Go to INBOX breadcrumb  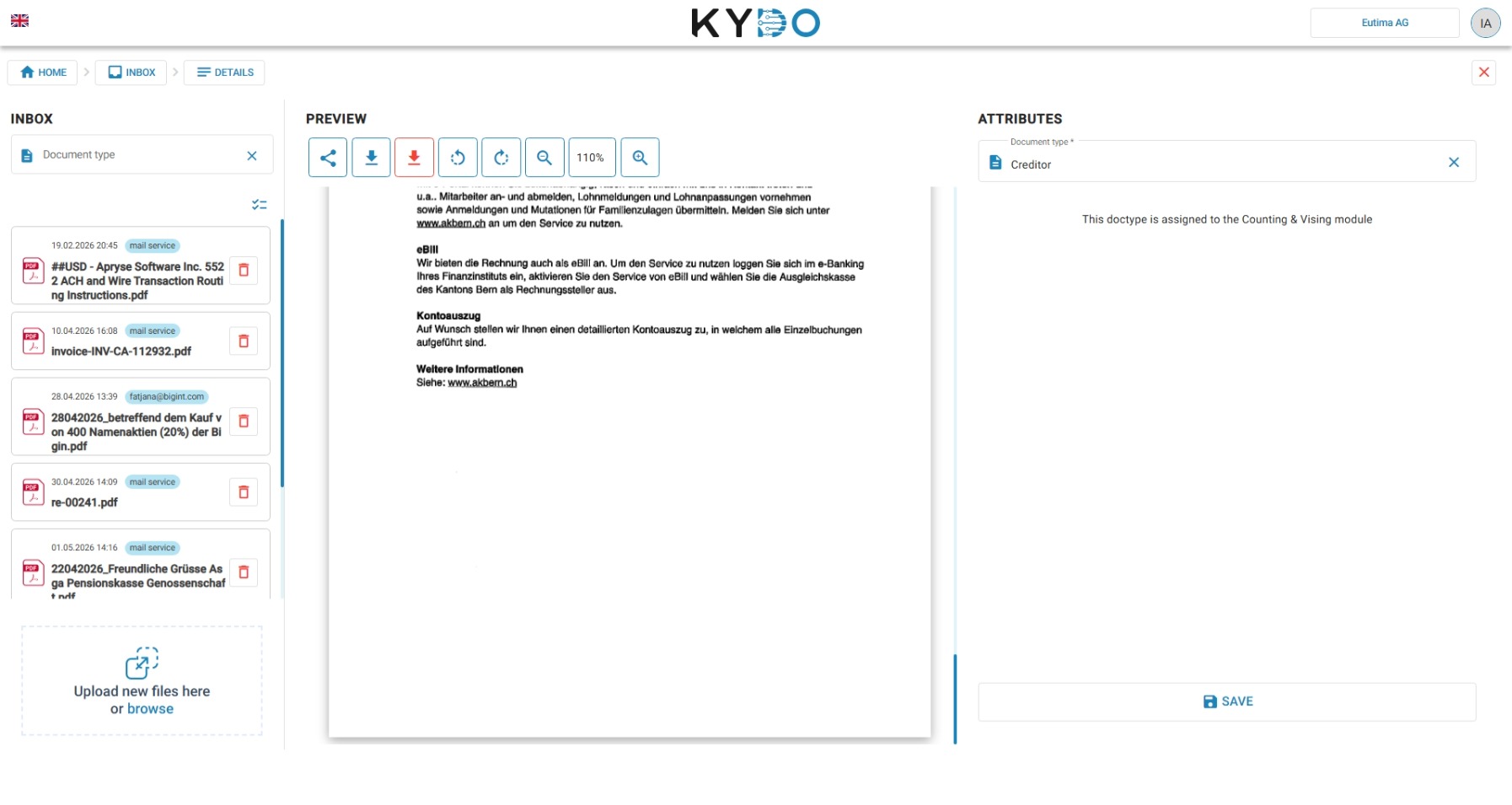pos(131,72)
